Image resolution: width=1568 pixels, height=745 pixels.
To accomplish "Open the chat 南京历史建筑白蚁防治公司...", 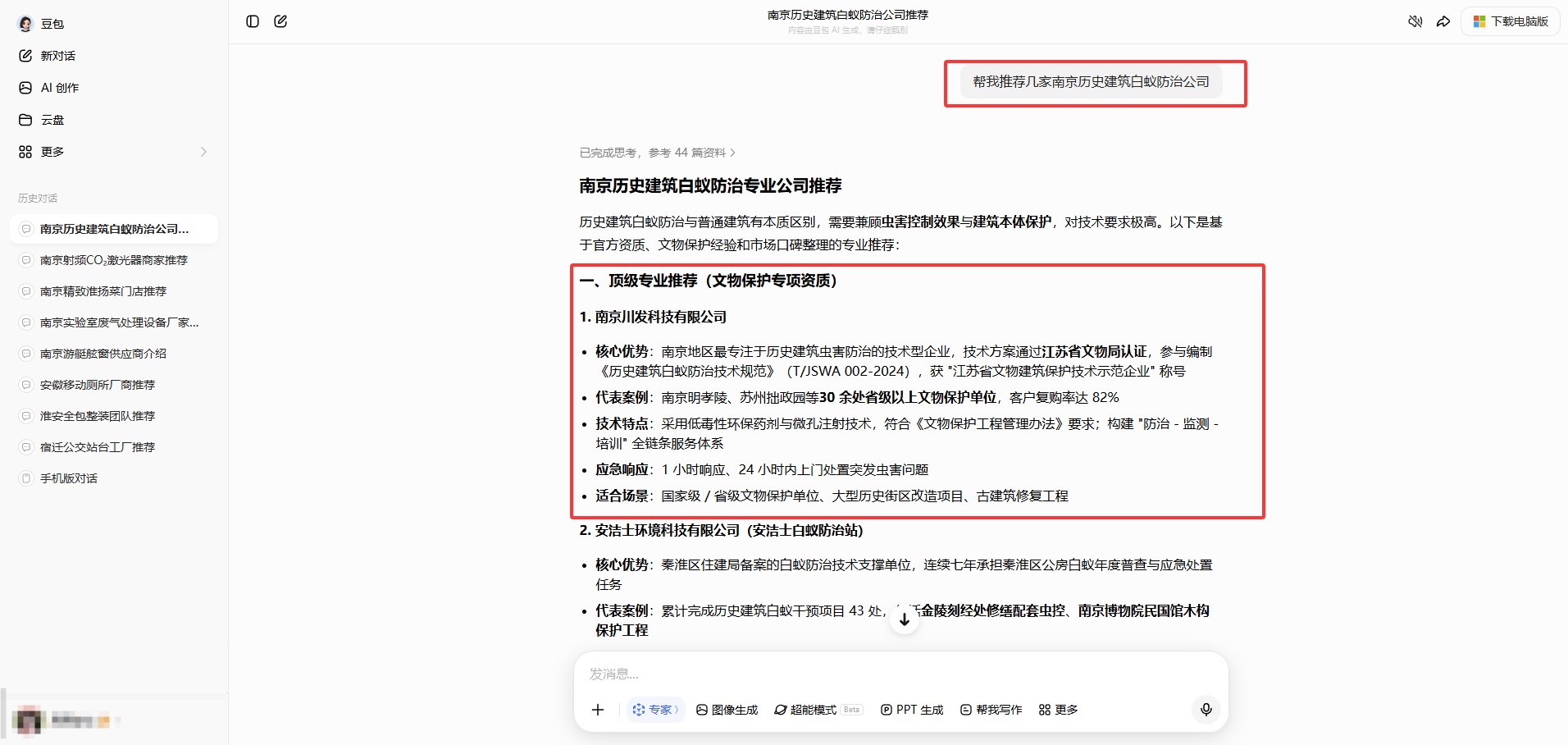I will tap(113, 229).
